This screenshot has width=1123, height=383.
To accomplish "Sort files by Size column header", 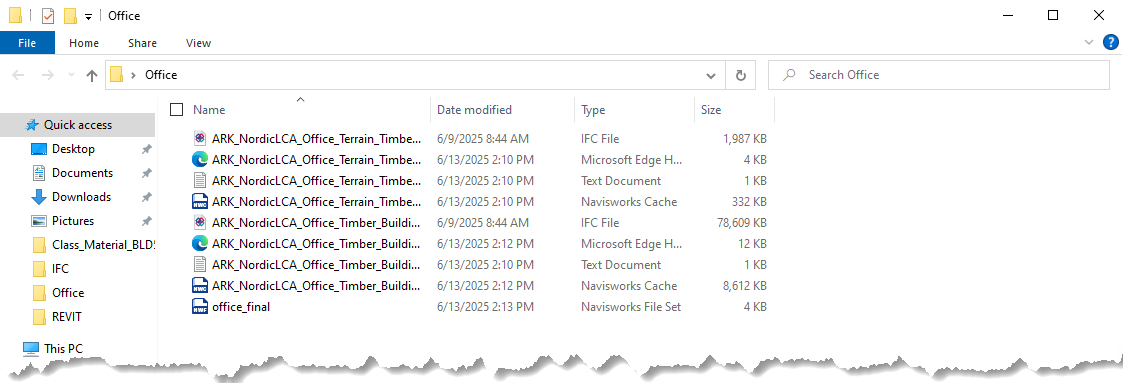I will coord(711,110).
